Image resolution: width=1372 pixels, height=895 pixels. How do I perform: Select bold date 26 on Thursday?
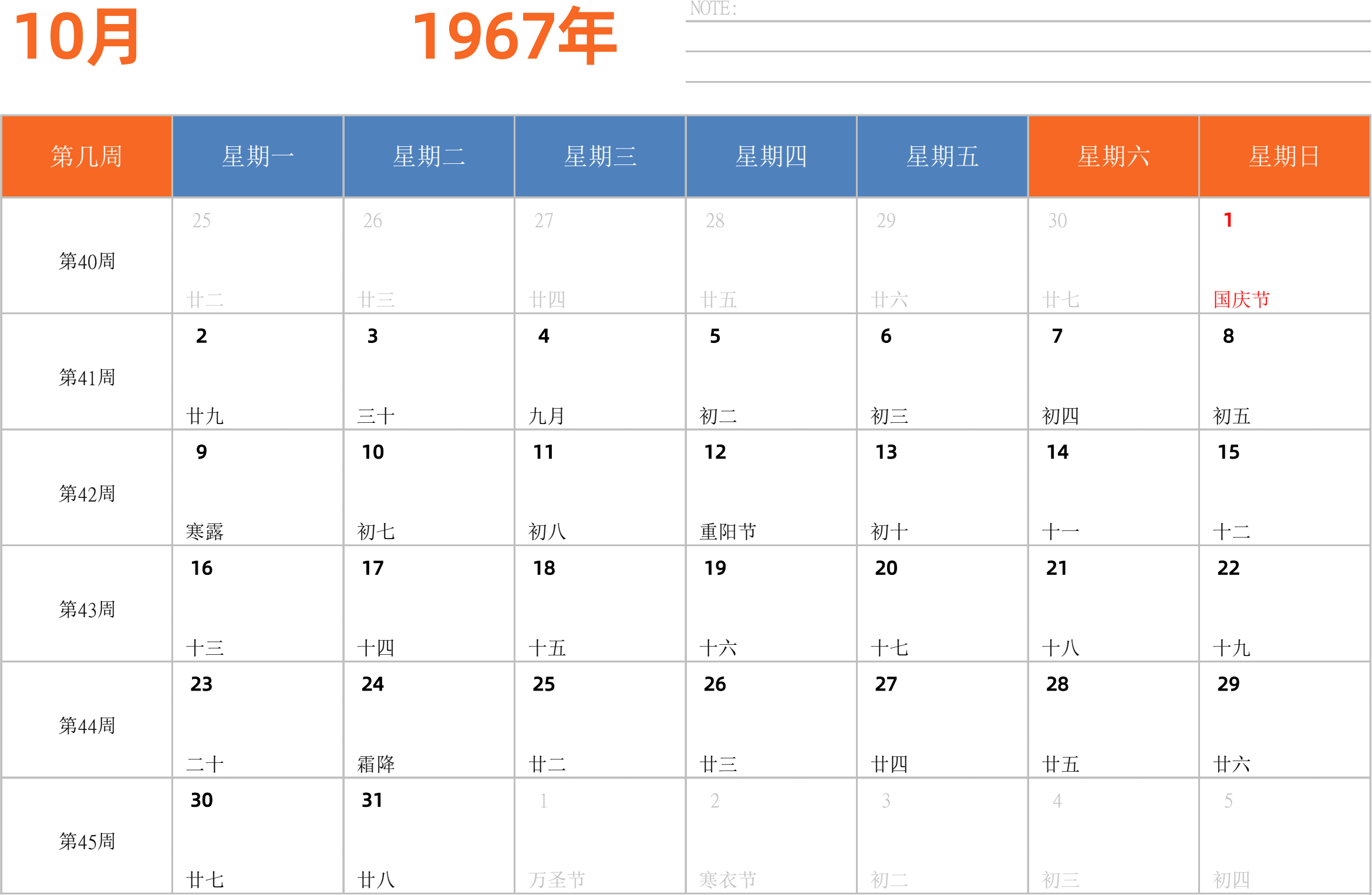[x=715, y=684]
